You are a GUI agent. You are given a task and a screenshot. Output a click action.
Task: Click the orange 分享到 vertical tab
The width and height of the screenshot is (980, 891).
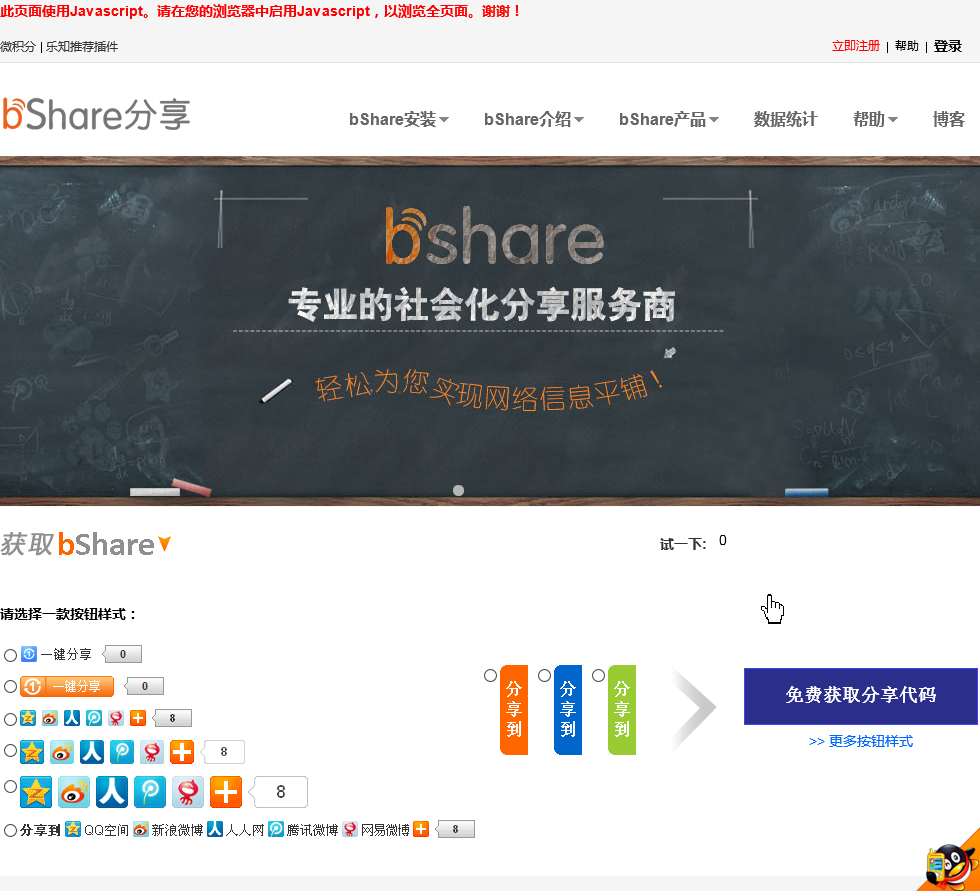[x=514, y=709]
